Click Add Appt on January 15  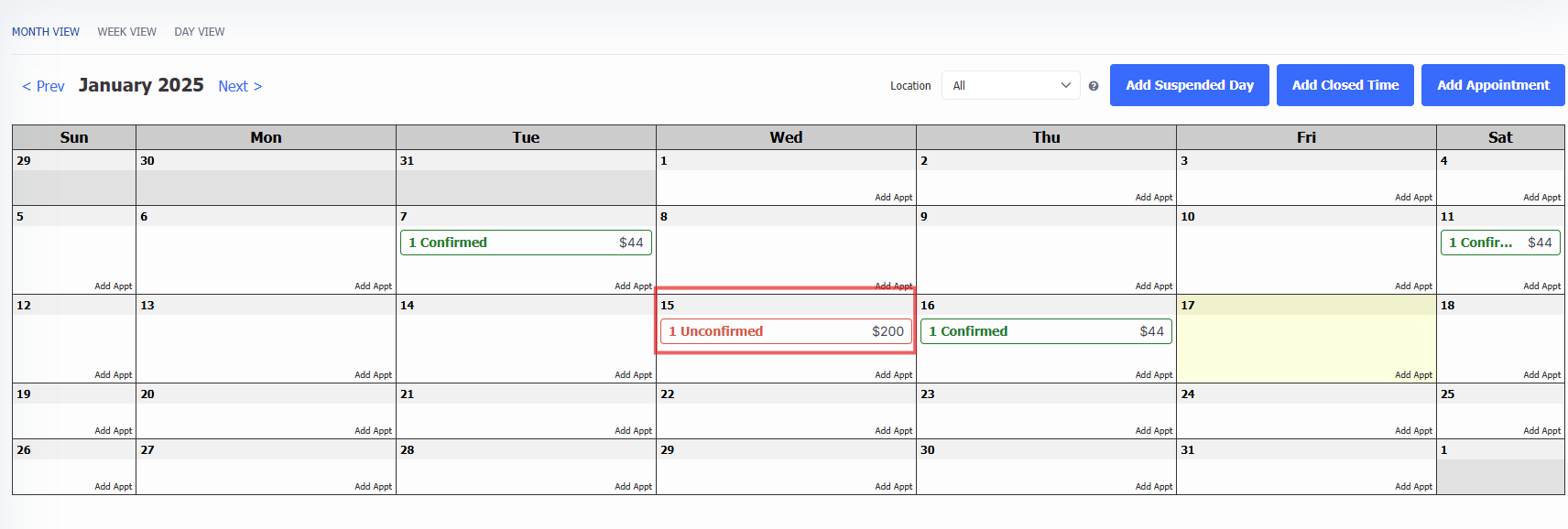tap(893, 375)
